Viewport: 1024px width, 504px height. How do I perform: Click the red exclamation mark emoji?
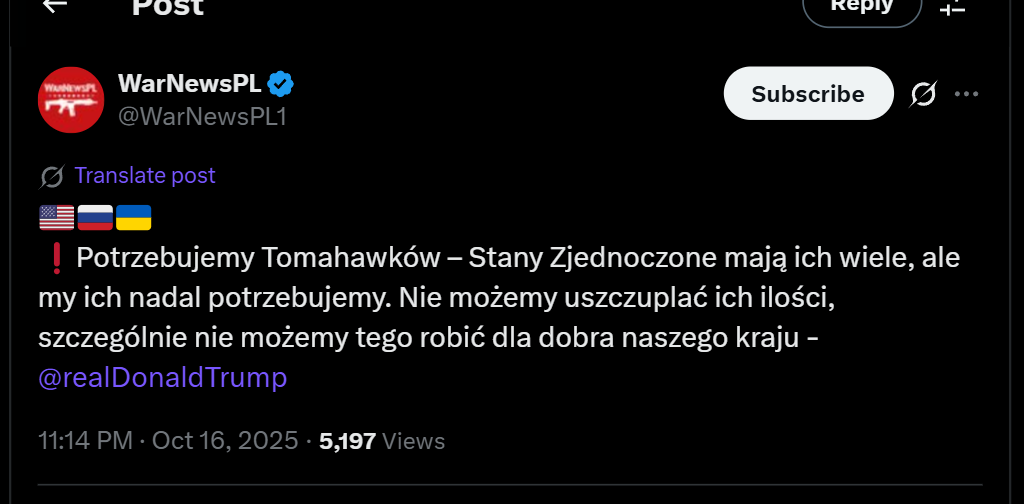click(x=55, y=258)
